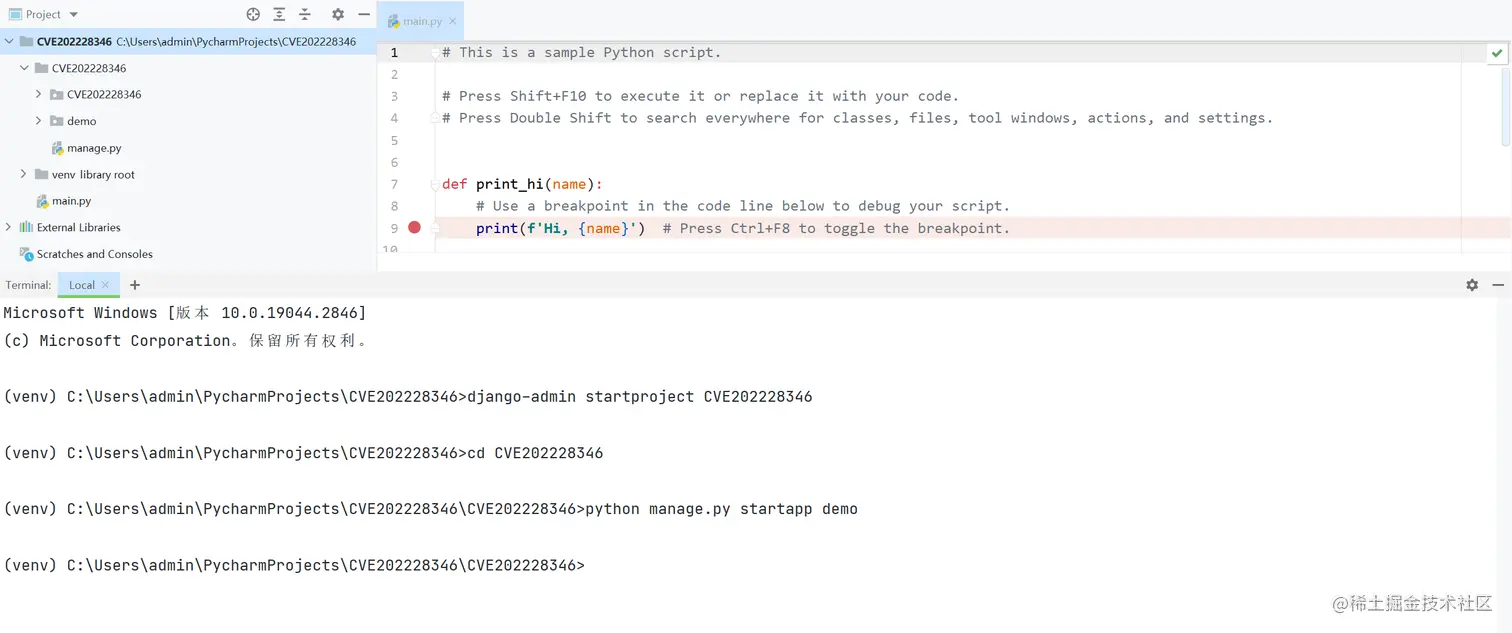Expand the venv library root folder
This screenshot has height=633, width=1512.
pos(24,174)
